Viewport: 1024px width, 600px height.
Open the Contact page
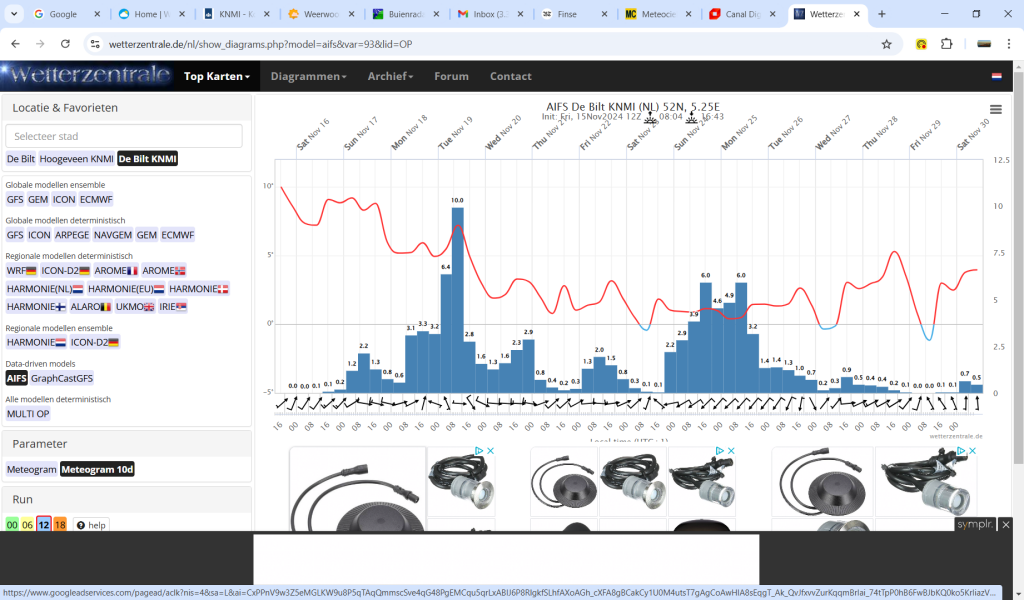click(x=511, y=76)
